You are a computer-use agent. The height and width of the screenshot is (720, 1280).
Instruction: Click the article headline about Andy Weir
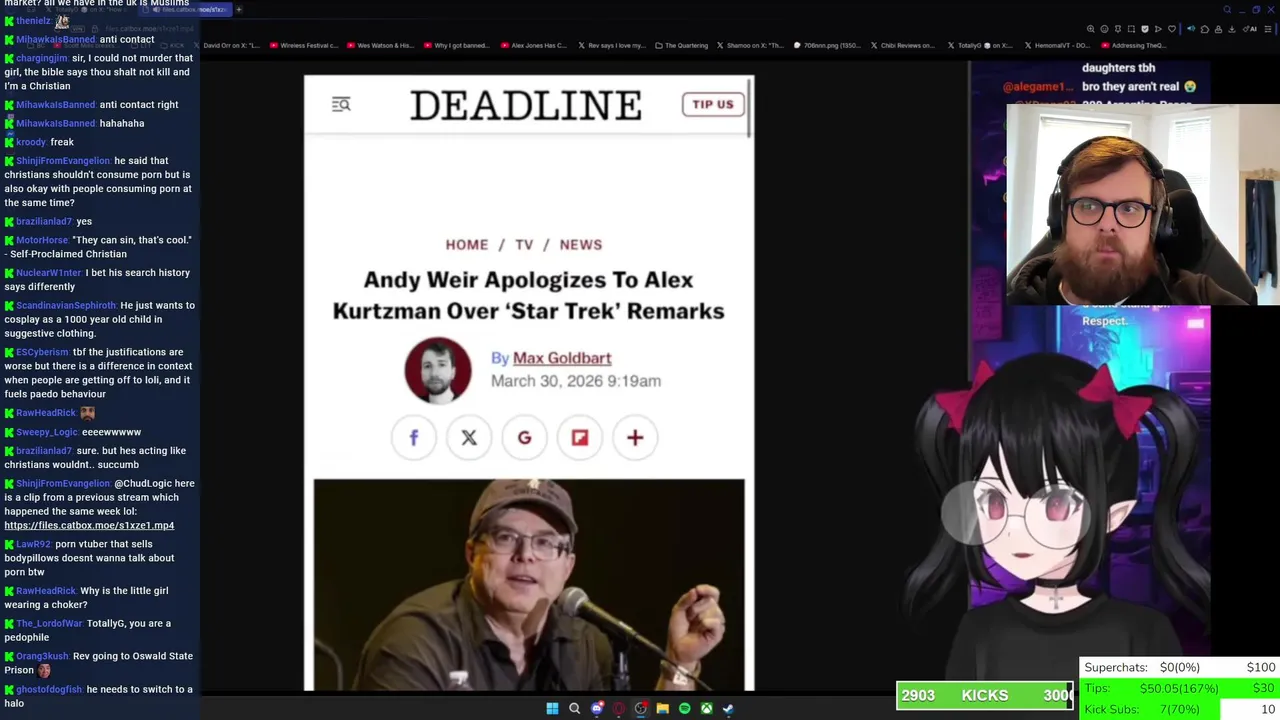[x=529, y=295]
